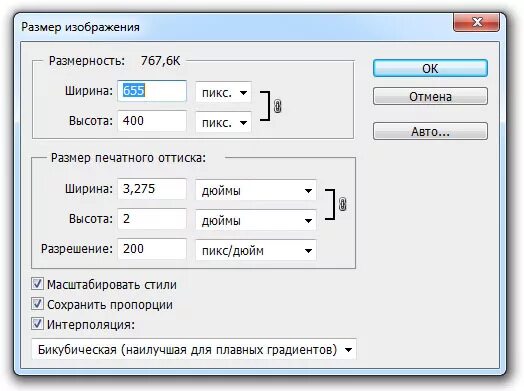The height and width of the screenshot is (391, 524).
Task: Click the Размер изображения title text
Action: (x=81, y=27)
